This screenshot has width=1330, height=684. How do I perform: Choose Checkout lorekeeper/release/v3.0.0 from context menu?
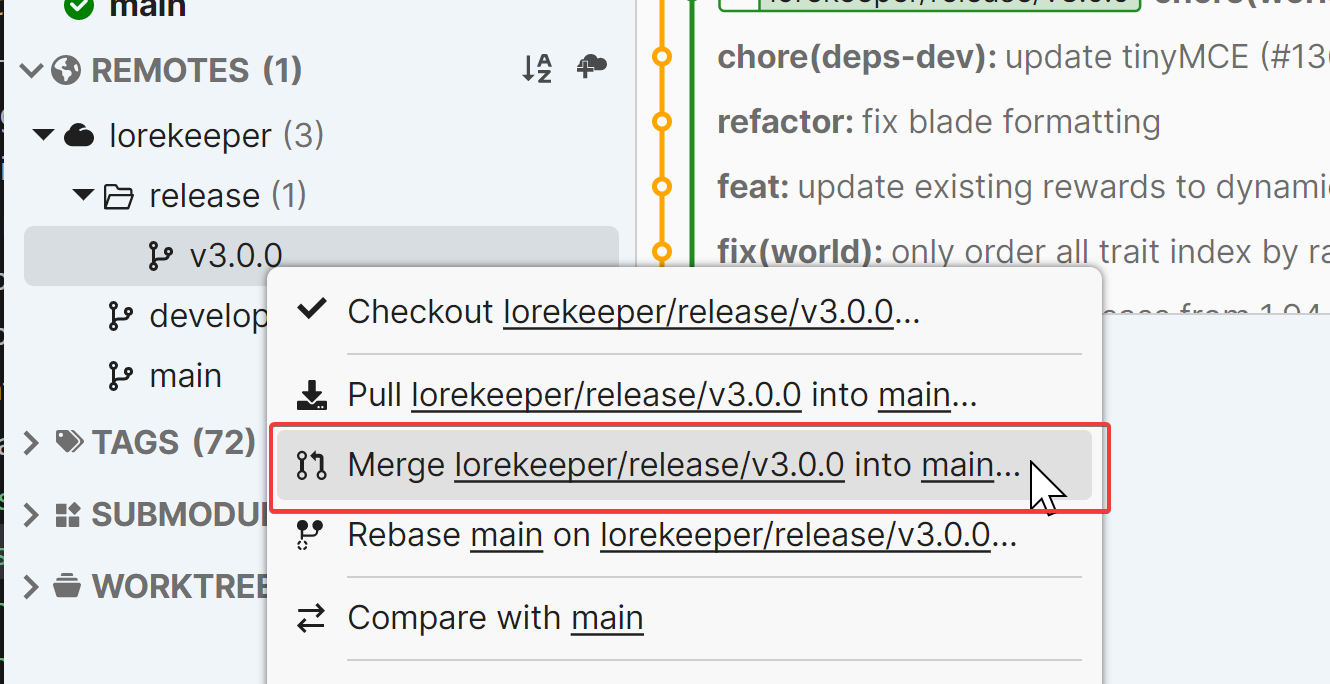pyautogui.click(x=632, y=312)
